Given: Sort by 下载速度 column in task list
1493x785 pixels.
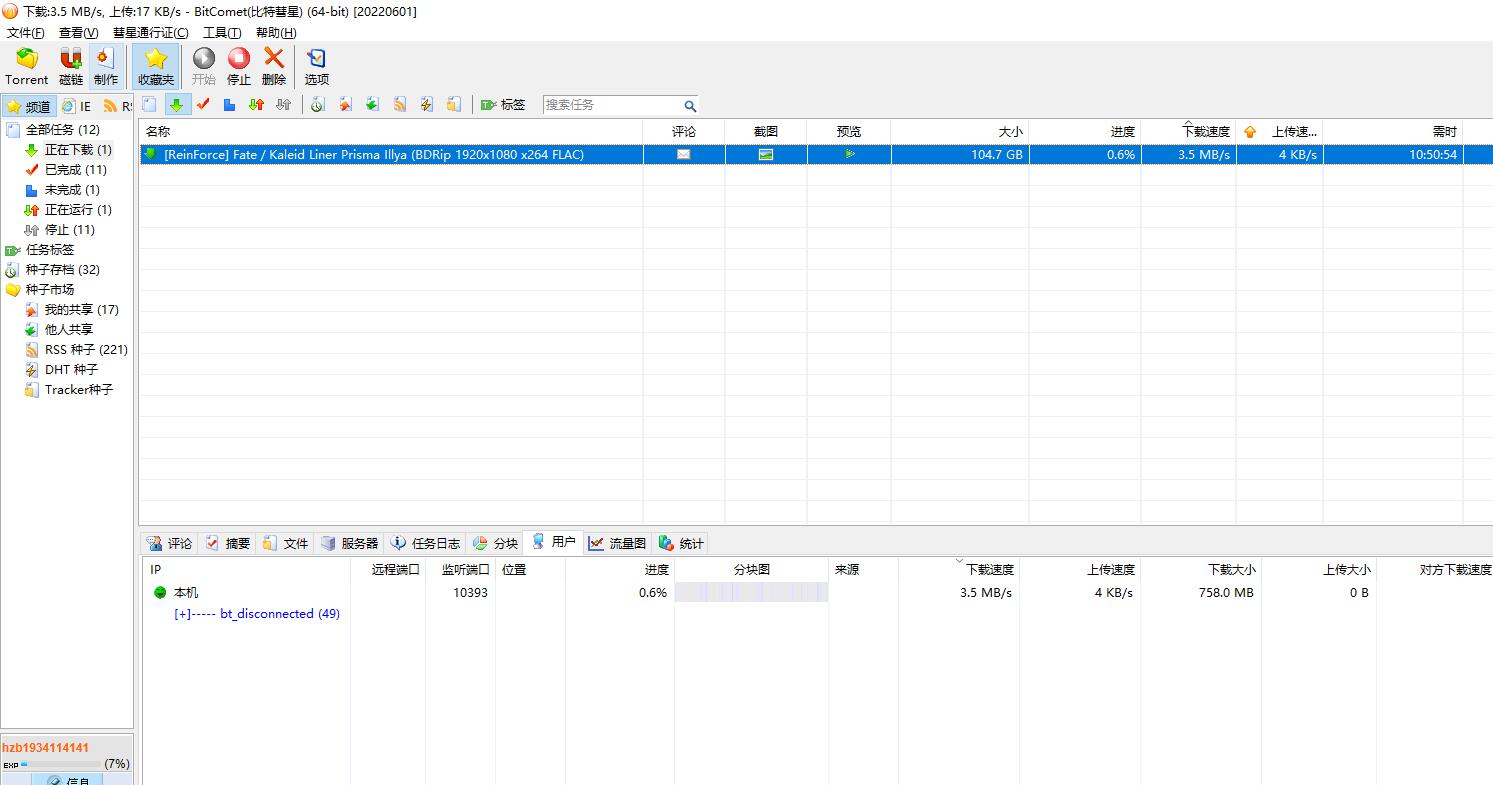Looking at the screenshot, I should (1188, 131).
